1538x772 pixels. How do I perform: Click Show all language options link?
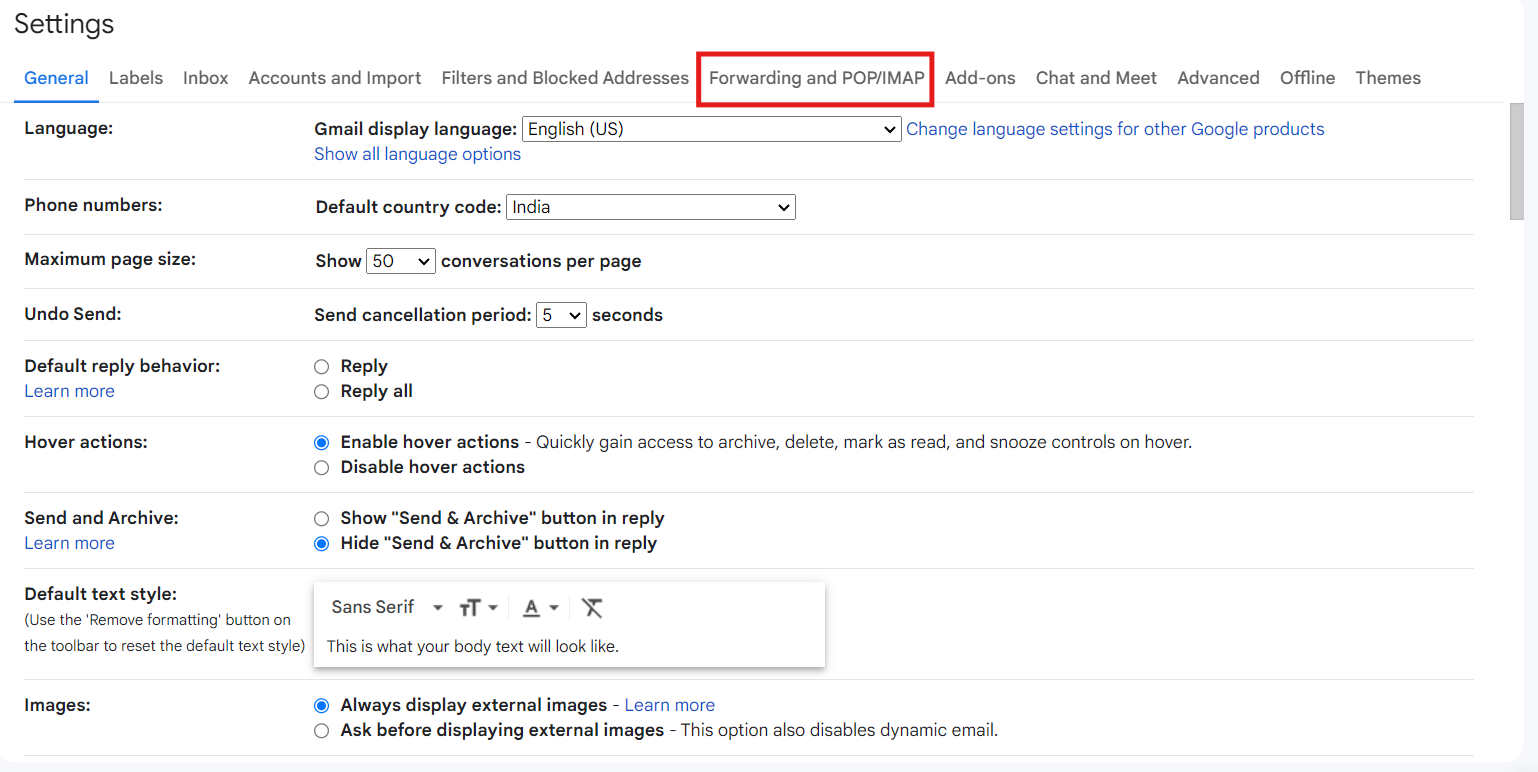tap(417, 154)
